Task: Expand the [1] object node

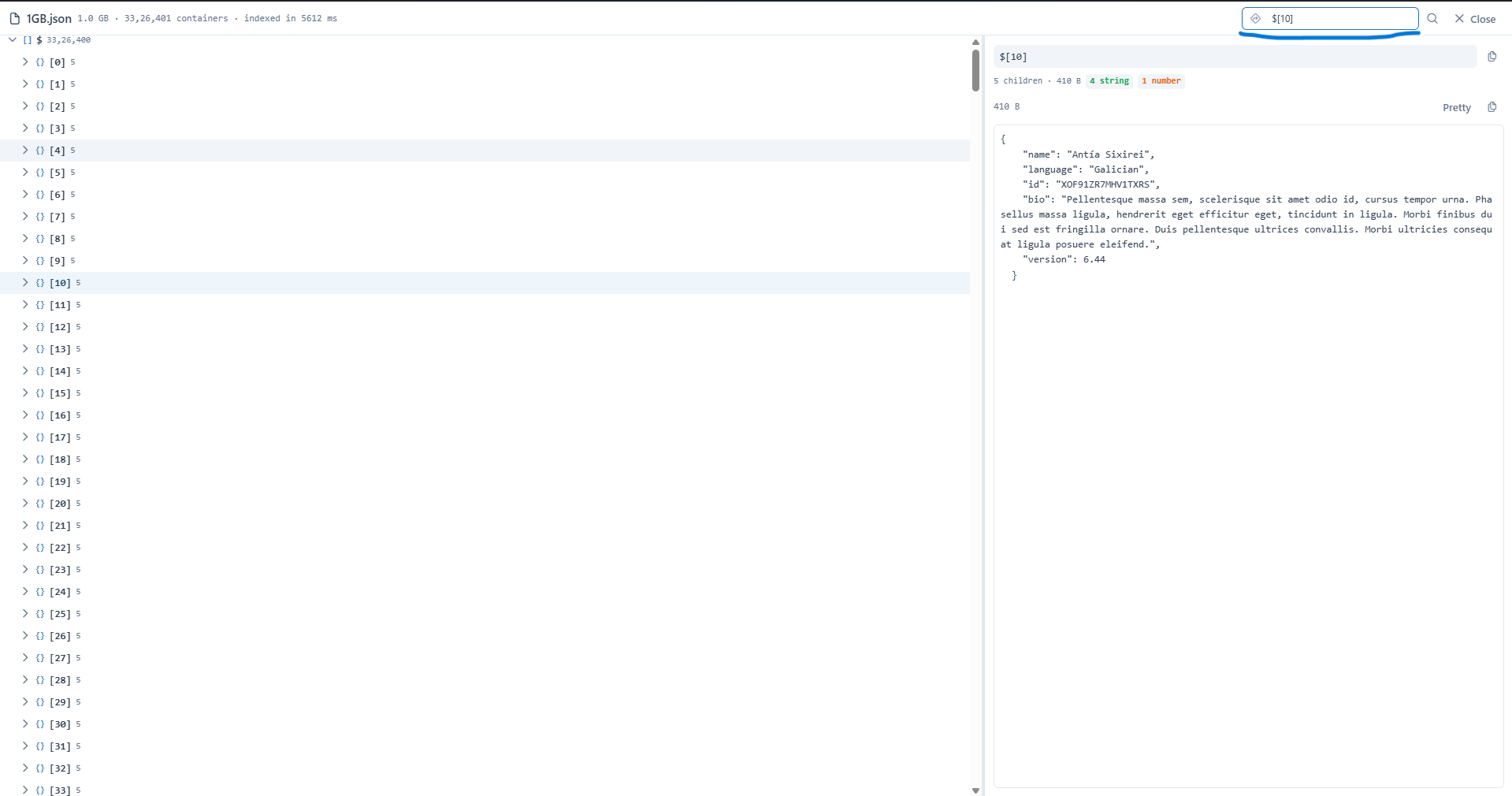Action: coord(25,84)
